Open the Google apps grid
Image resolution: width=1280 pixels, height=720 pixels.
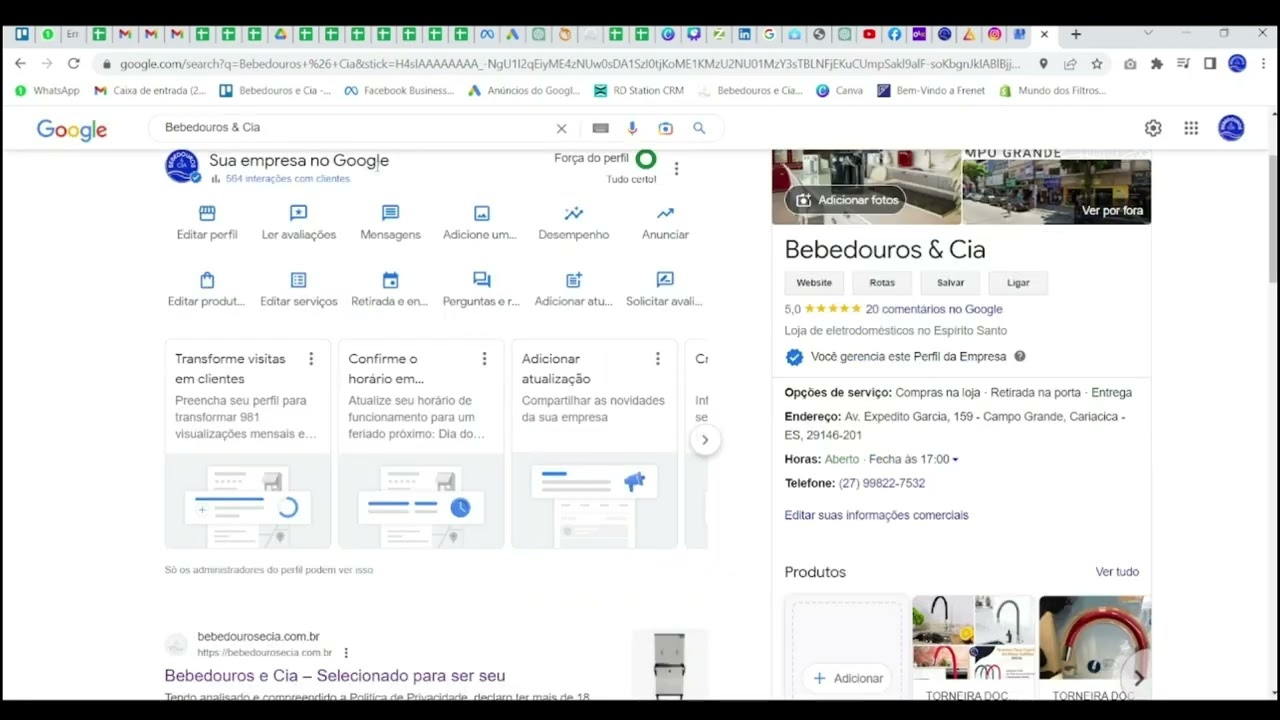(1191, 128)
